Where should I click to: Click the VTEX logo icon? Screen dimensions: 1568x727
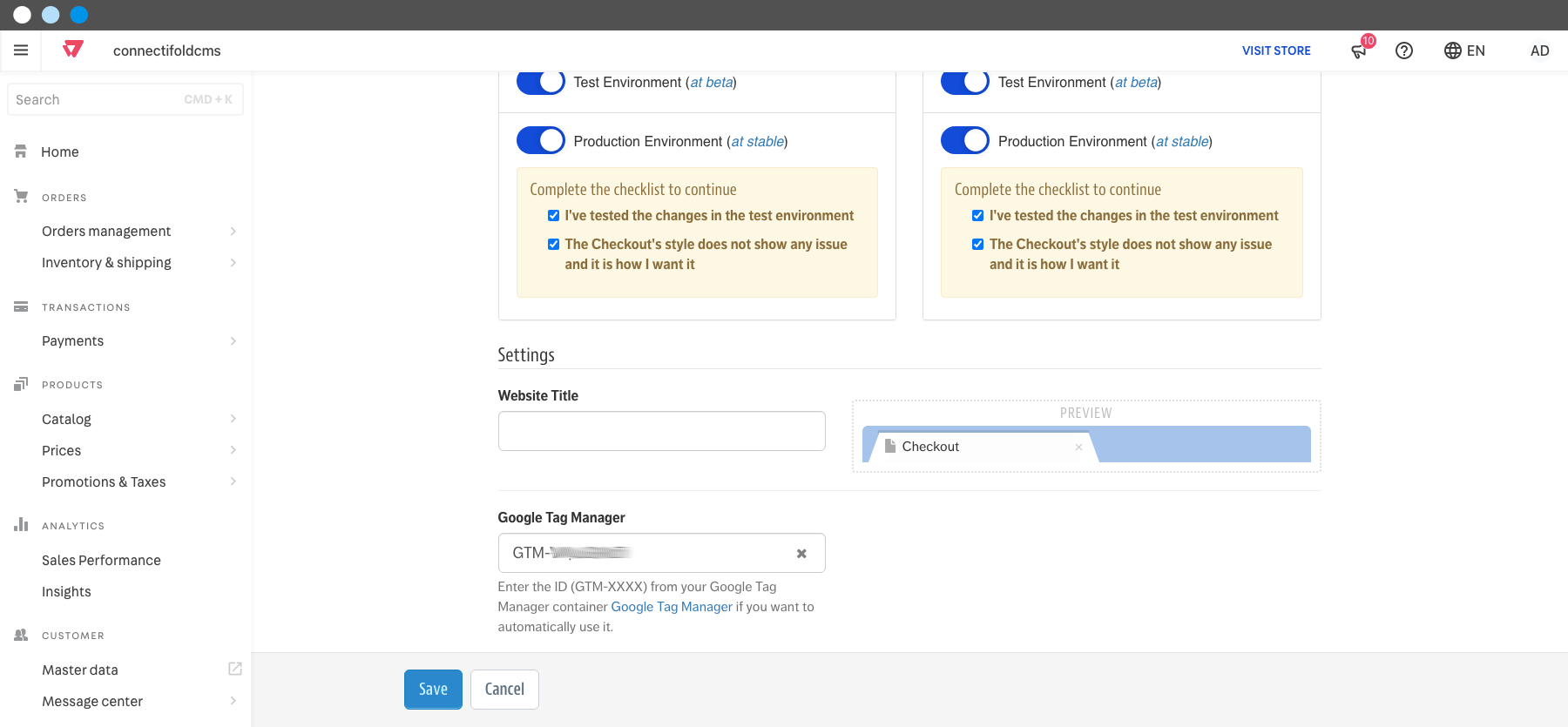pyautogui.click(x=73, y=50)
